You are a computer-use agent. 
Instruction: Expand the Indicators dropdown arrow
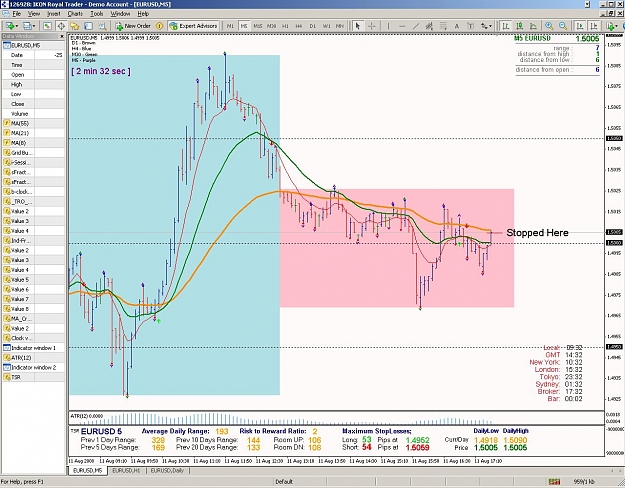(617, 26)
